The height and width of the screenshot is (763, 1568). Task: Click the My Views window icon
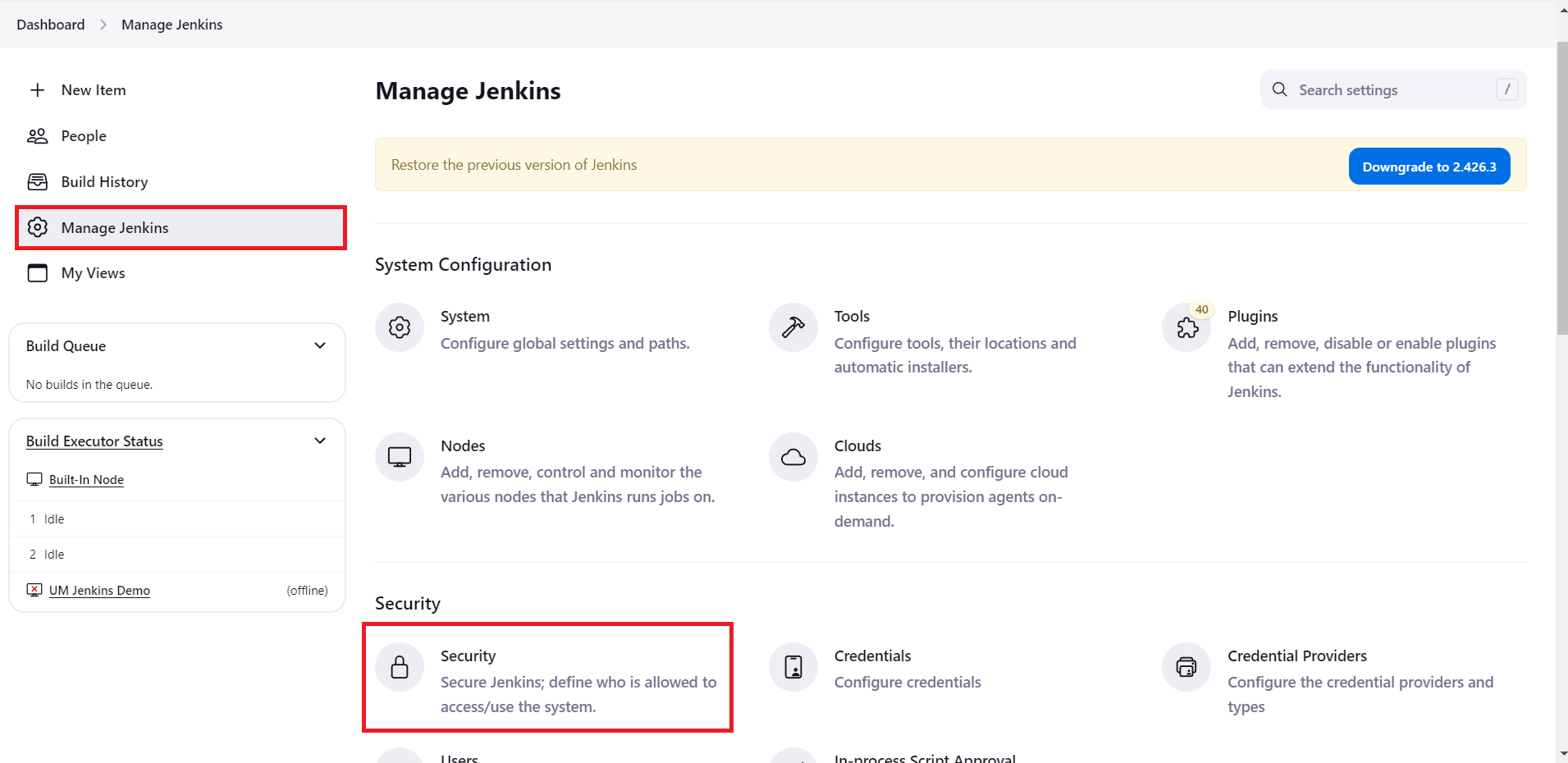click(38, 273)
